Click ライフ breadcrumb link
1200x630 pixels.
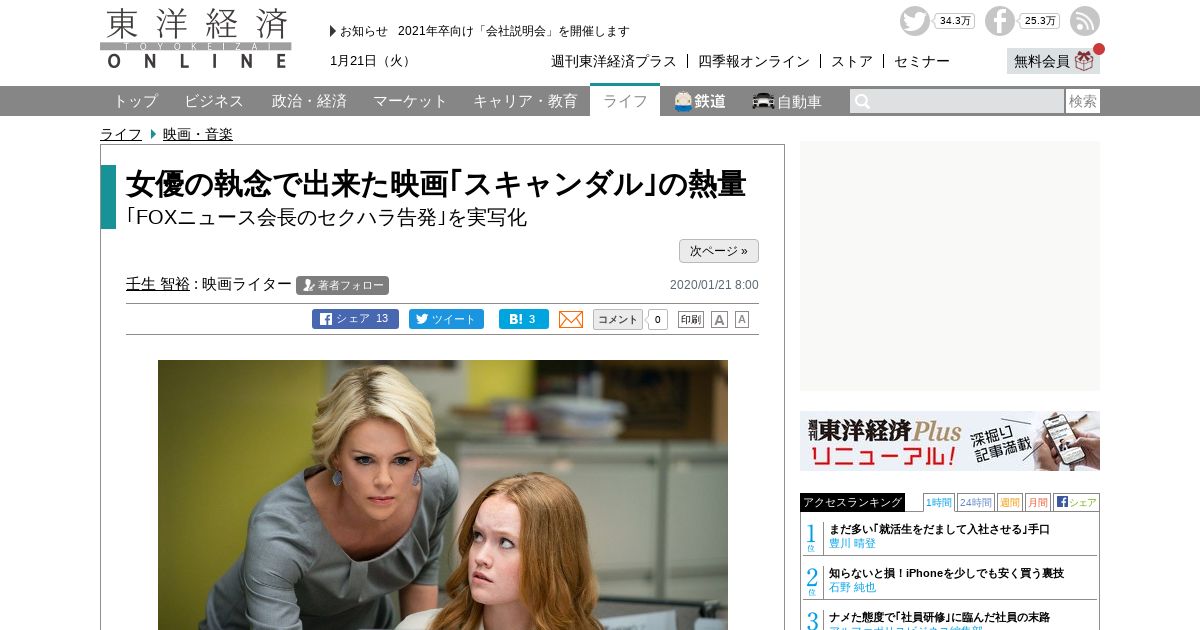tap(121, 134)
